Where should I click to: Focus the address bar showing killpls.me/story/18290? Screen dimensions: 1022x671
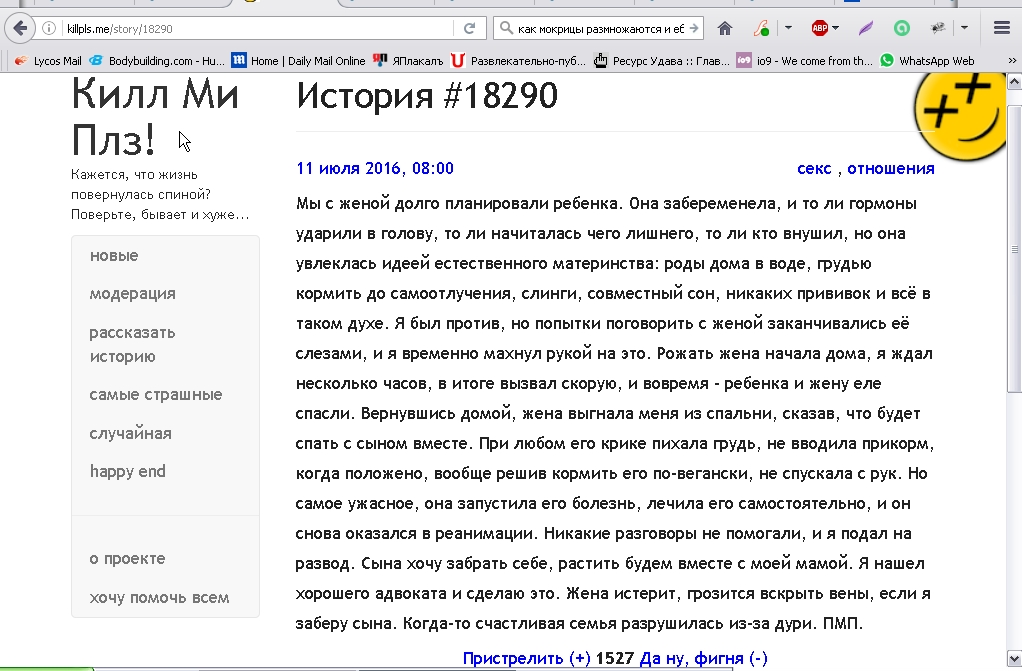(257, 29)
